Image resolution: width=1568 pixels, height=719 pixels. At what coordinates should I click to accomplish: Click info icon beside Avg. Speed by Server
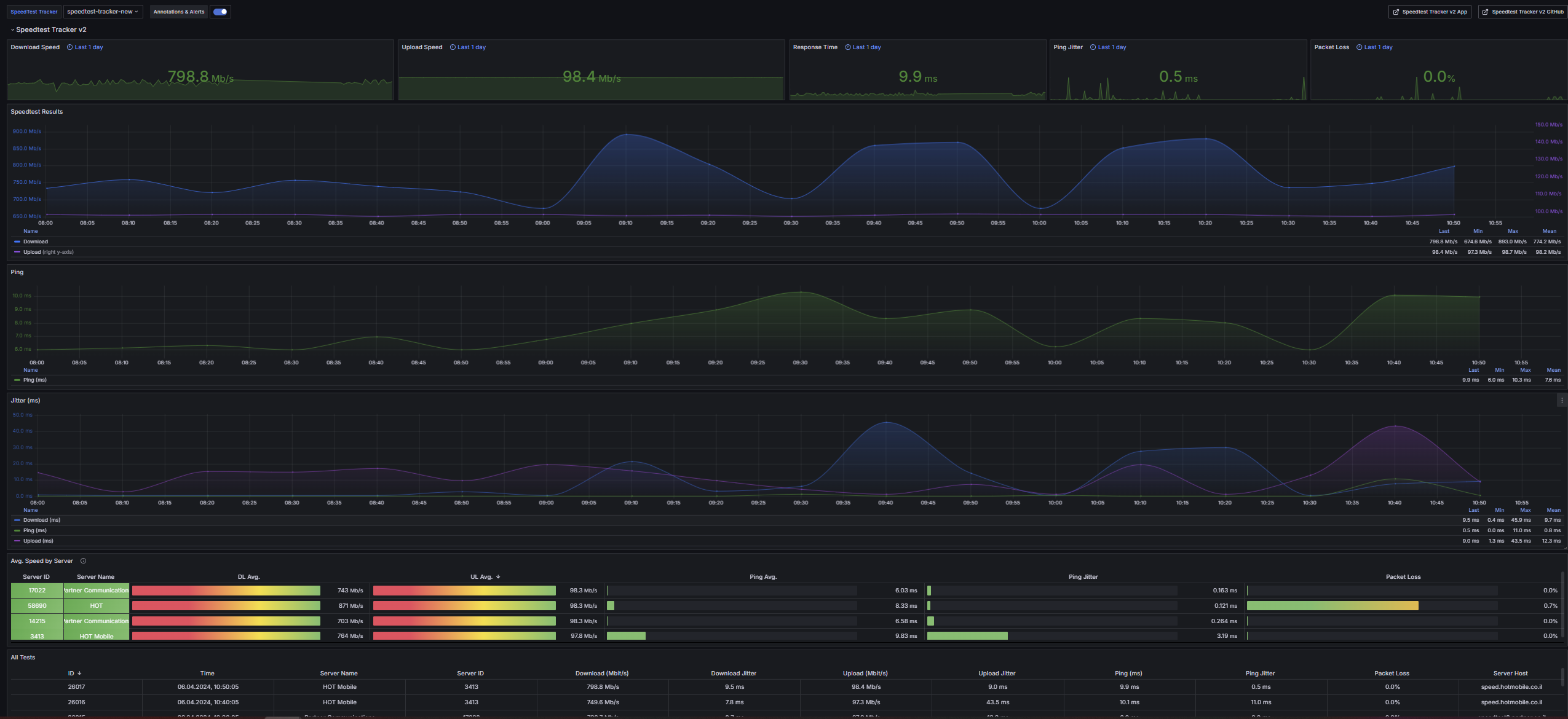tap(83, 561)
